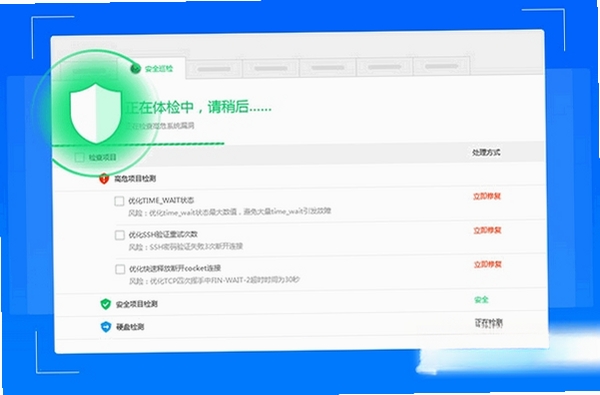Image resolution: width=600 pixels, height=395 pixels.
Task: Click the 检查项目 column header label
Action: click(x=102, y=157)
